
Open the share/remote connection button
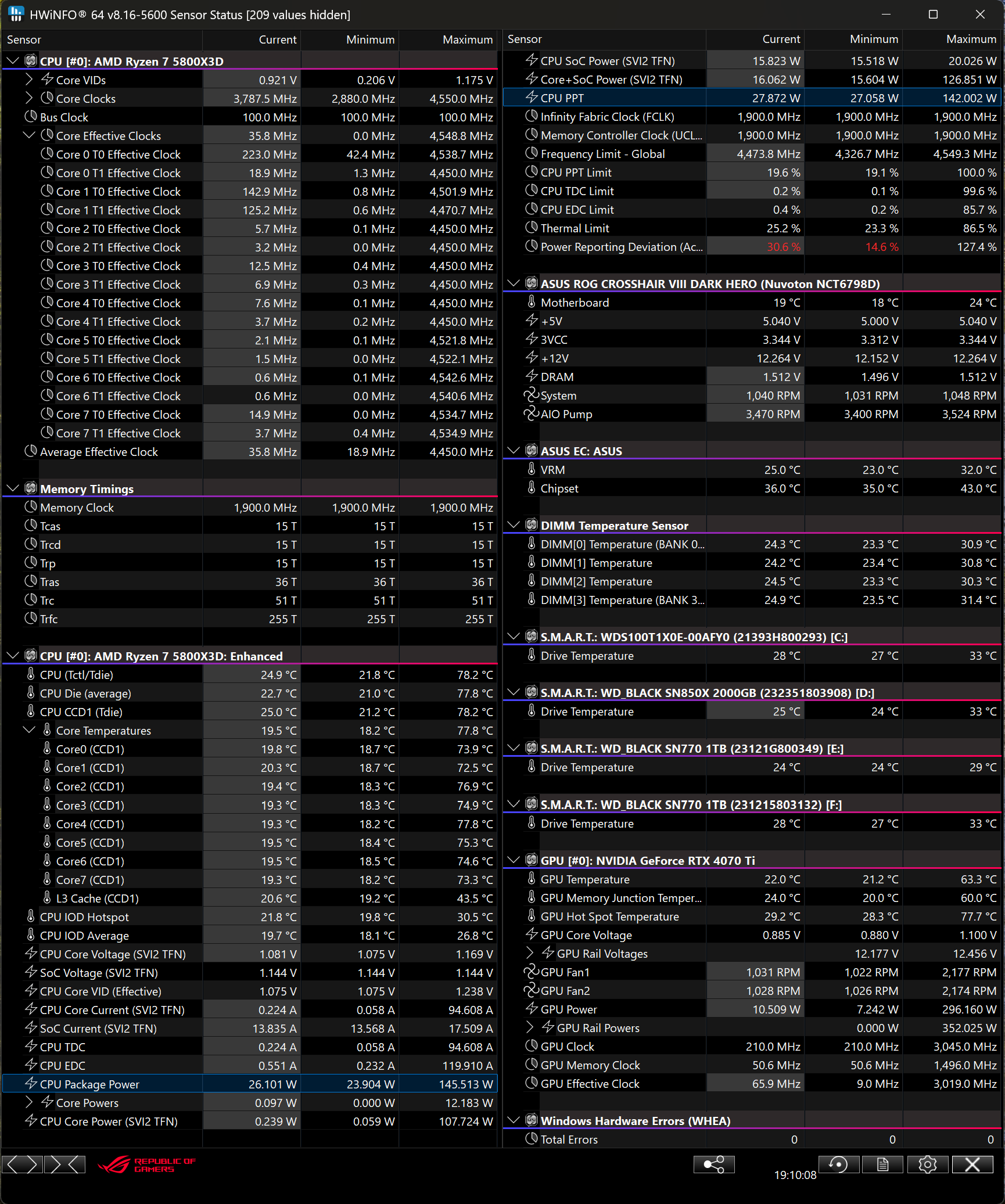[x=714, y=1164]
